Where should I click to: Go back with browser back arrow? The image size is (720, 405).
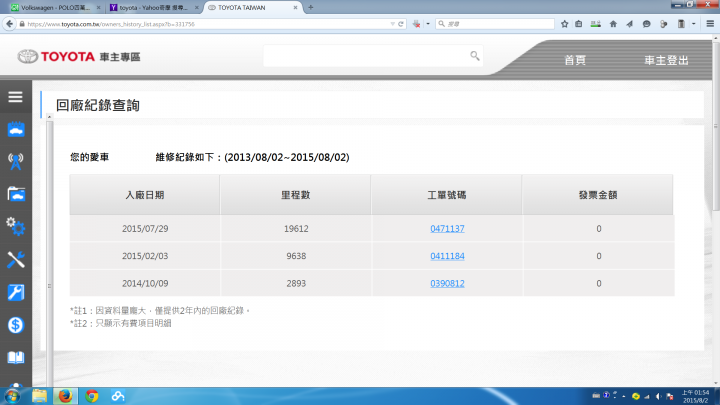point(9,24)
